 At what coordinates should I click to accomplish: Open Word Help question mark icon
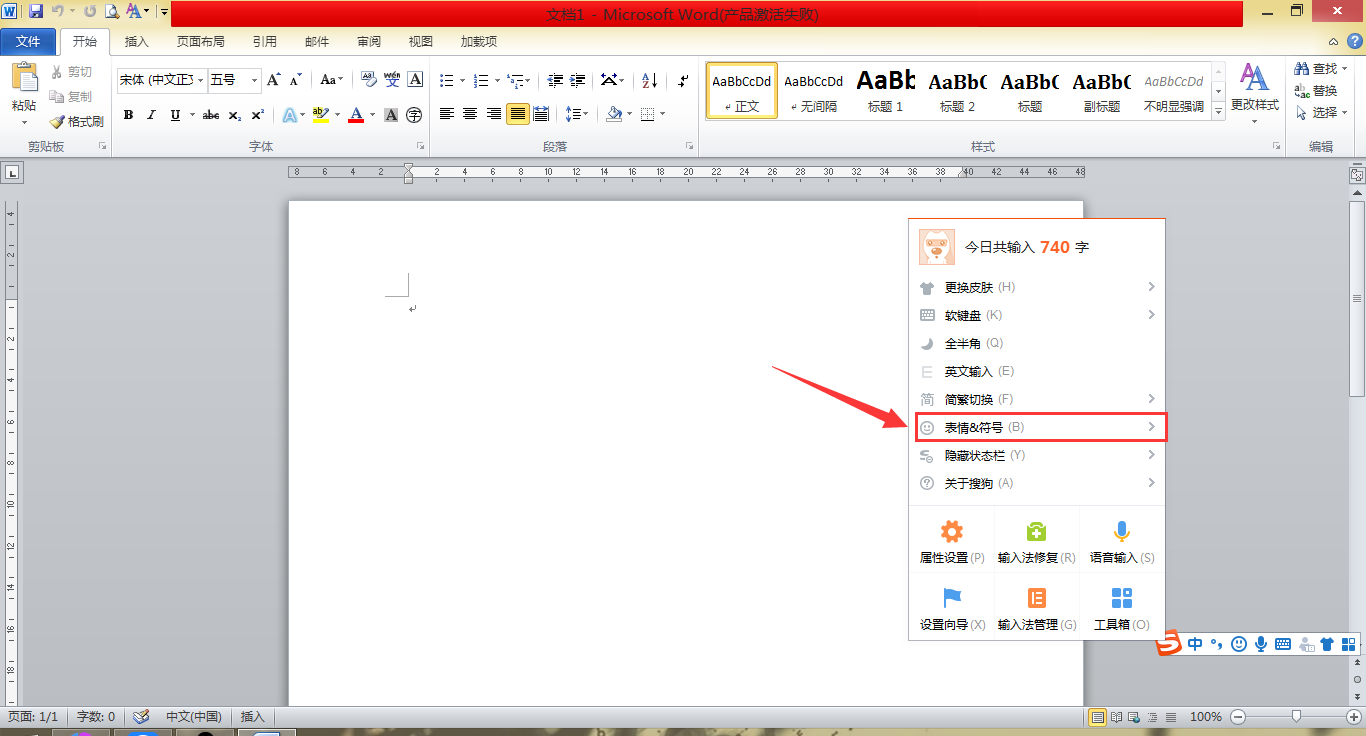(x=1353, y=41)
